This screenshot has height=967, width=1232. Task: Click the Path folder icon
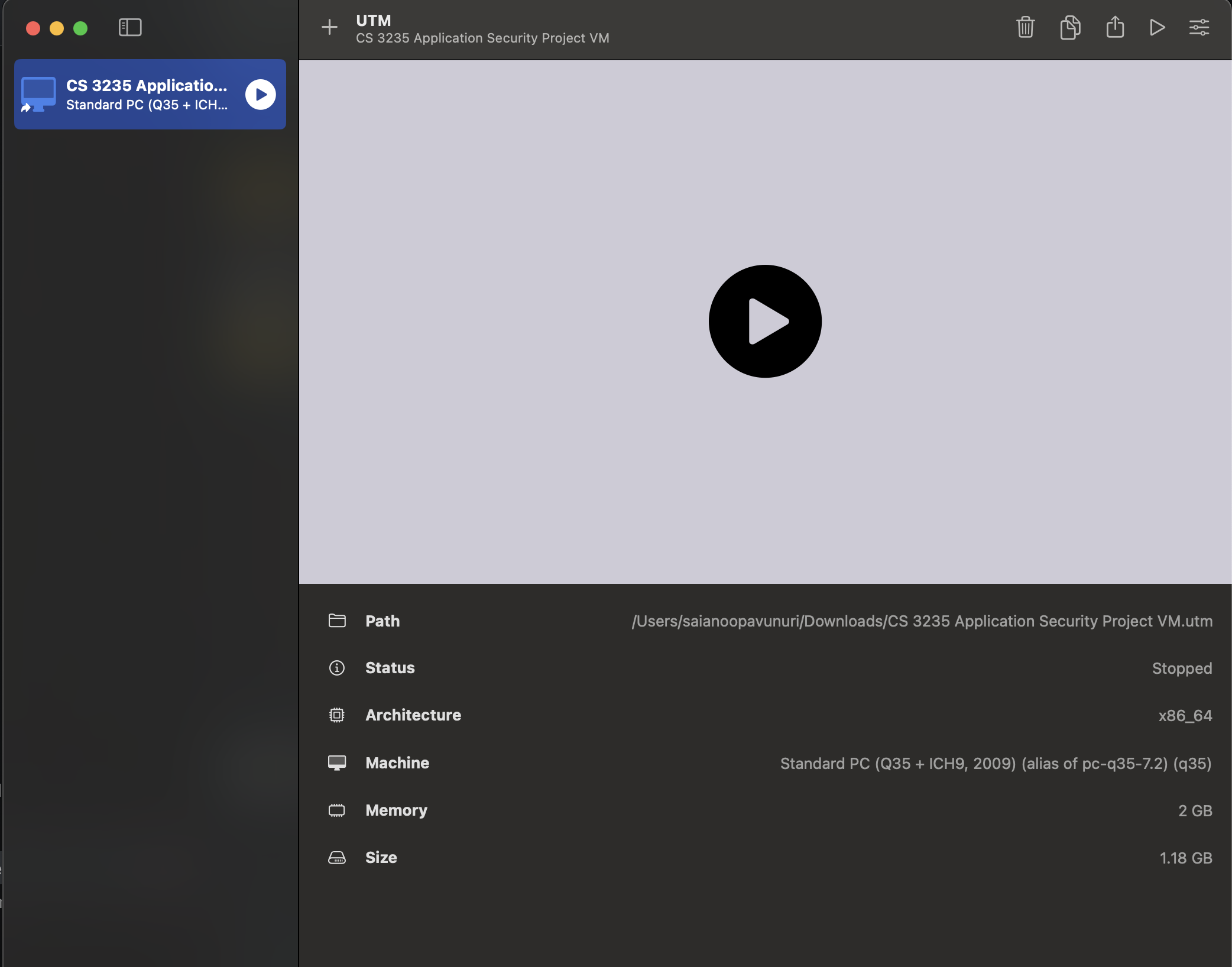pyautogui.click(x=337, y=621)
